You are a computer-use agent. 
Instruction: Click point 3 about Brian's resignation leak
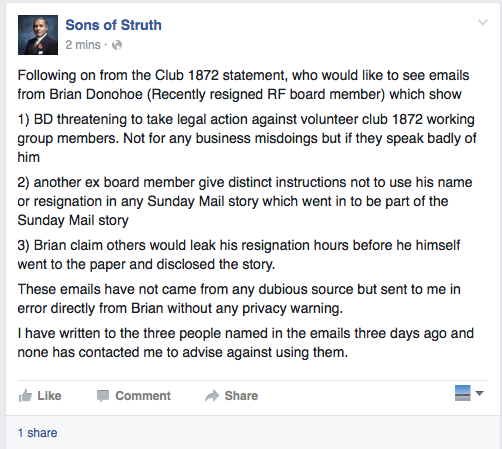(239, 255)
